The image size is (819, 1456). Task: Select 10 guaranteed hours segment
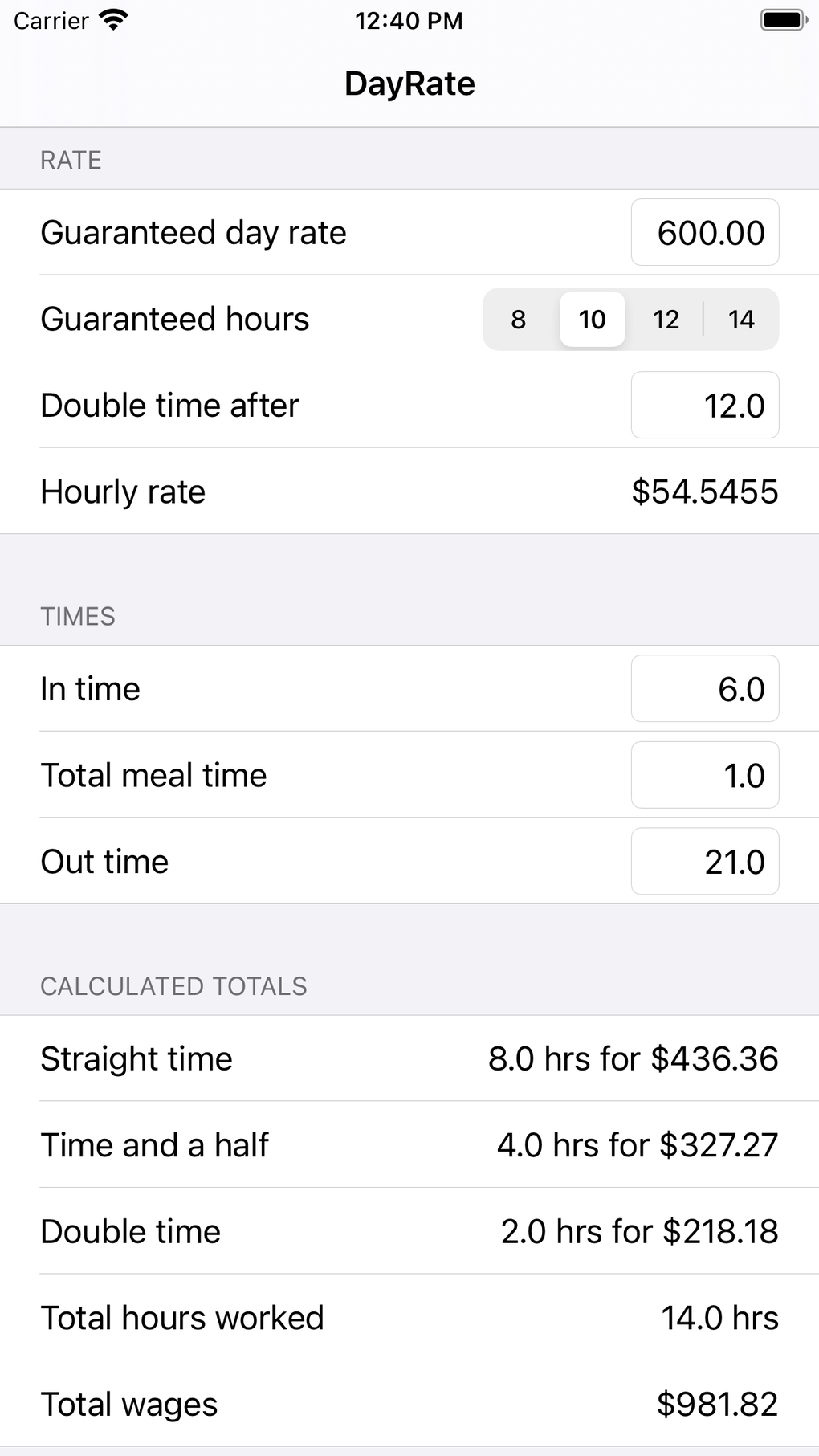pos(593,320)
